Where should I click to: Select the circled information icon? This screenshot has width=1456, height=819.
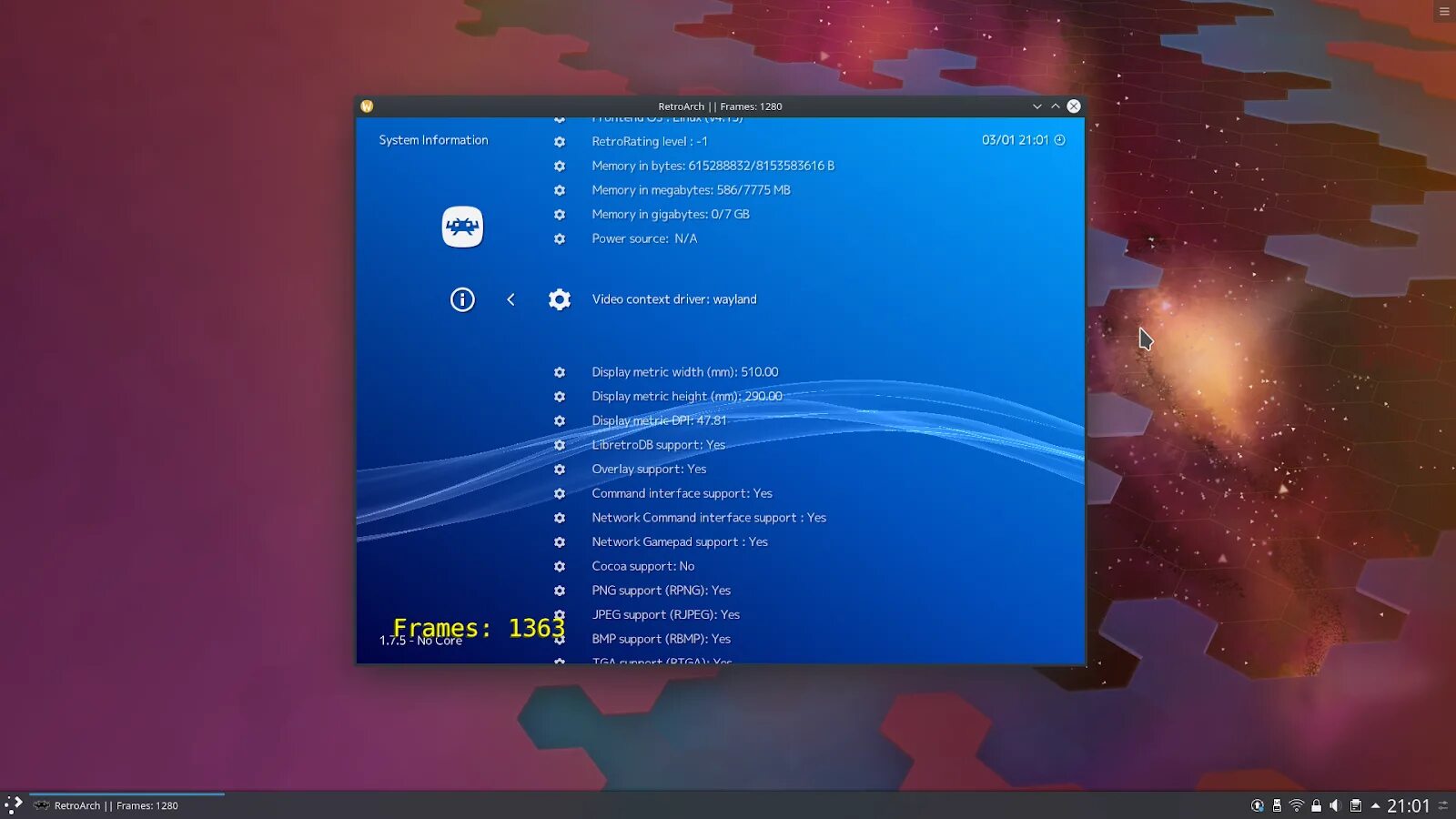tap(462, 299)
